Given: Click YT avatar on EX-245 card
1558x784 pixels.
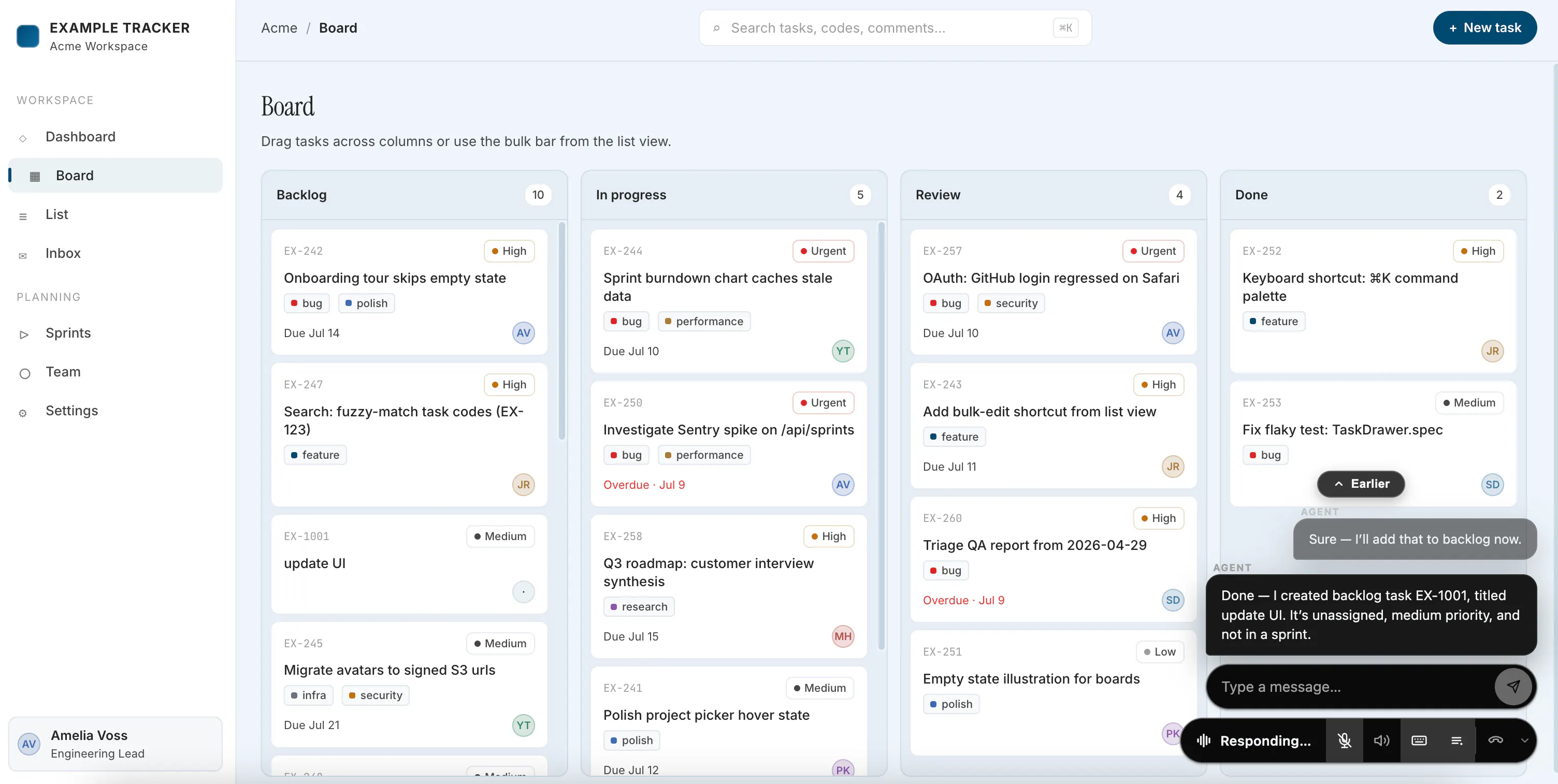Looking at the screenshot, I should (523, 725).
